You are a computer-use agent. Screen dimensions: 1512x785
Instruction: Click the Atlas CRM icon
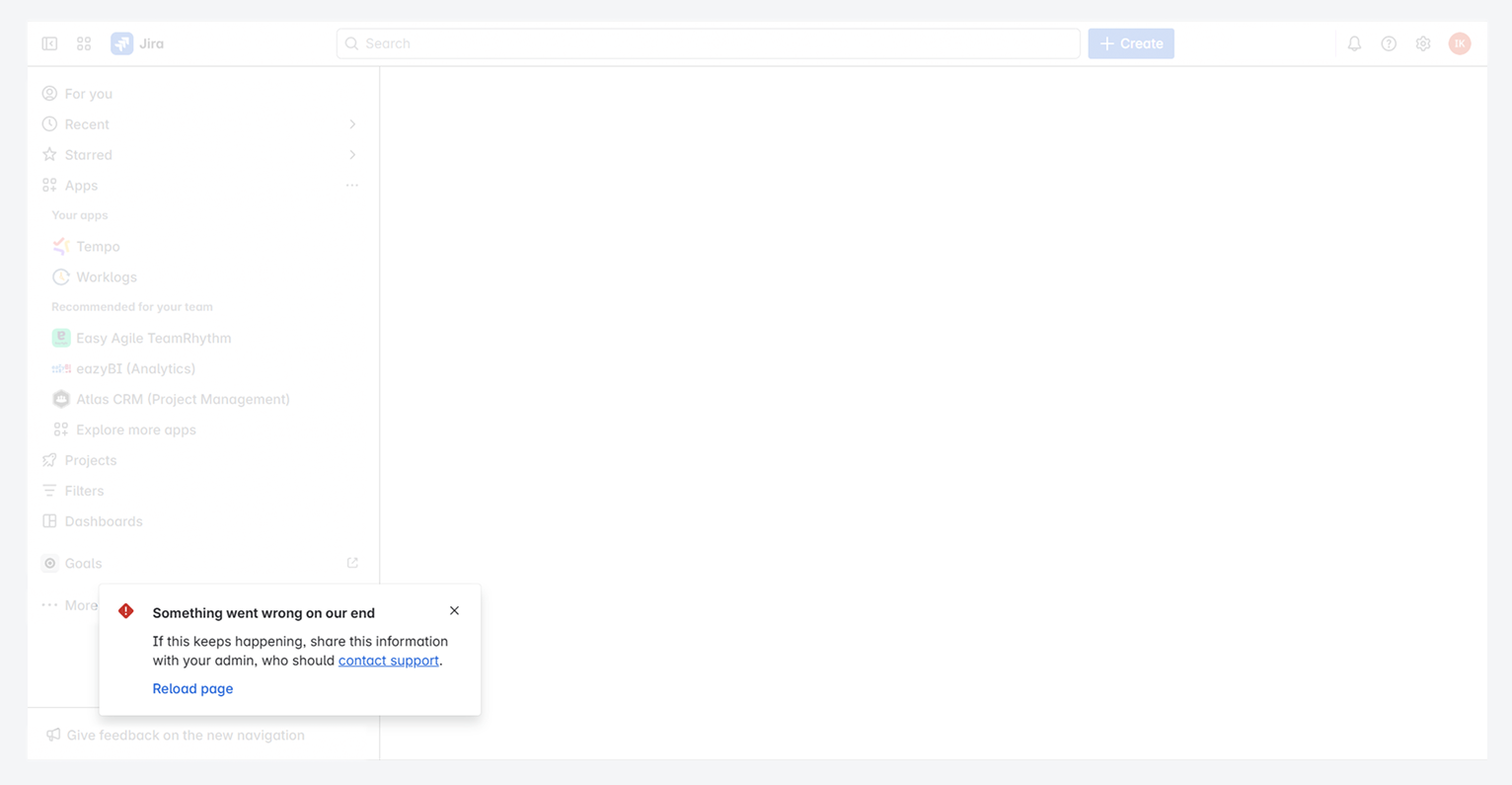point(61,399)
